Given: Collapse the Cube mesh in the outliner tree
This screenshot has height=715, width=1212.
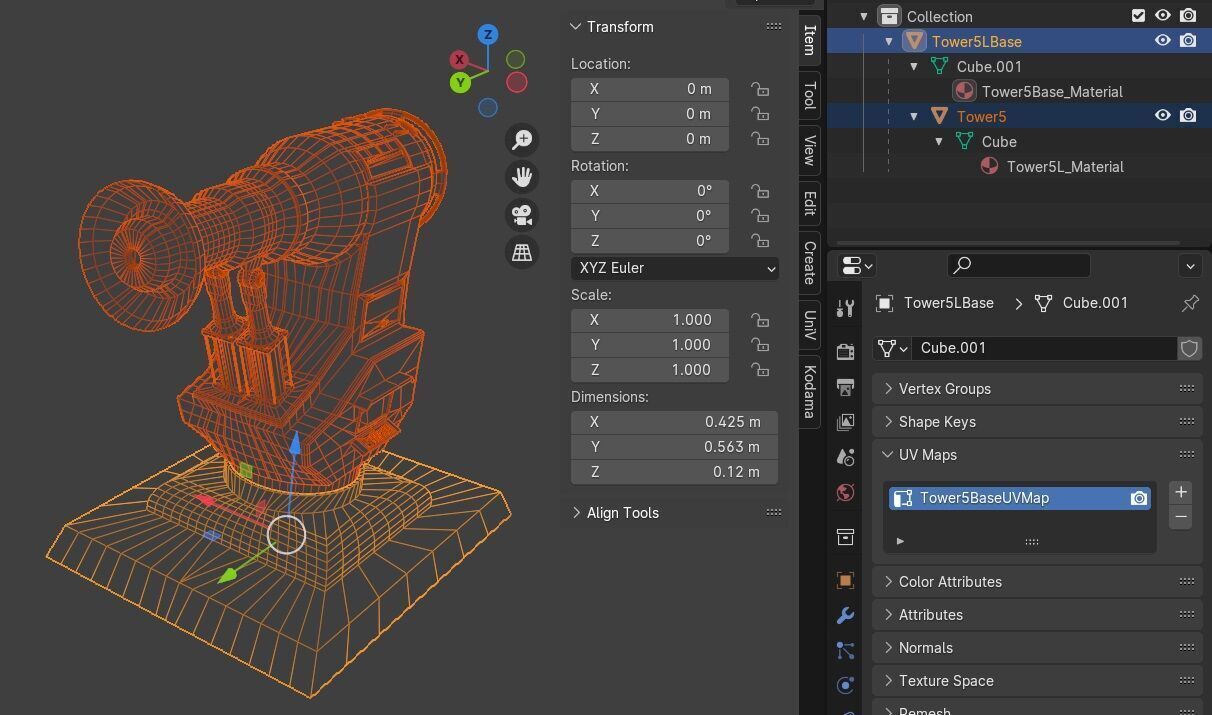Looking at the screenshot, I should click(939, 141).
